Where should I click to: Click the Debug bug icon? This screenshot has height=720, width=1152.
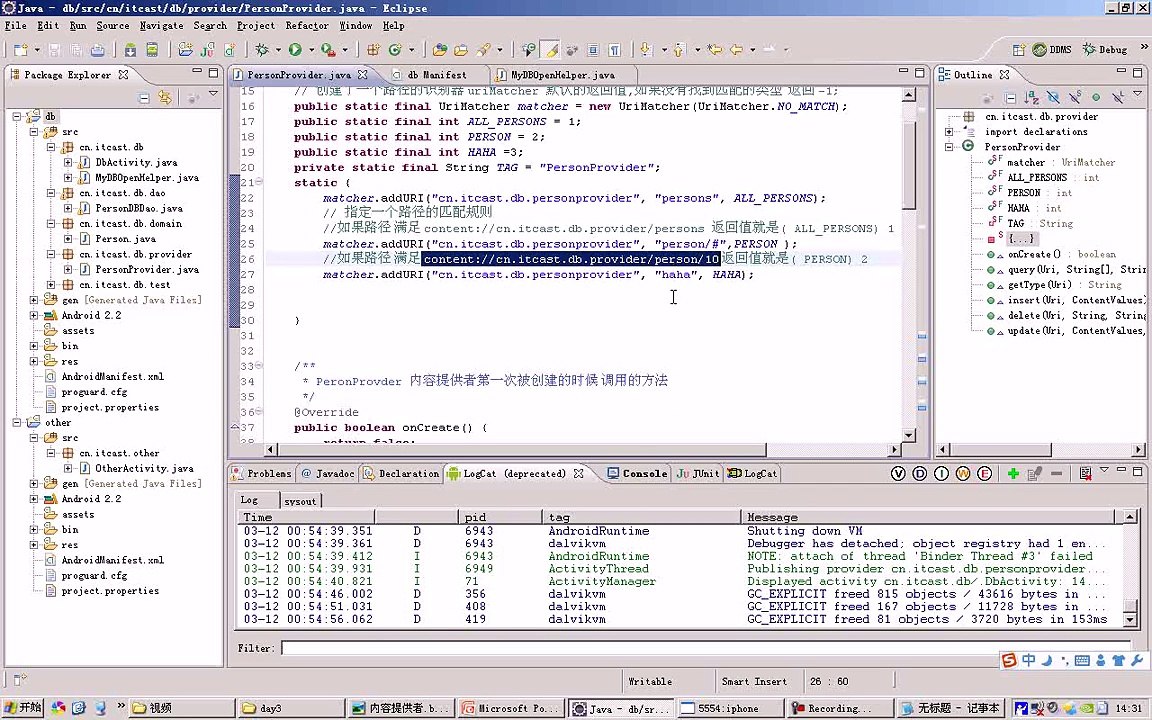click(262, 50)
